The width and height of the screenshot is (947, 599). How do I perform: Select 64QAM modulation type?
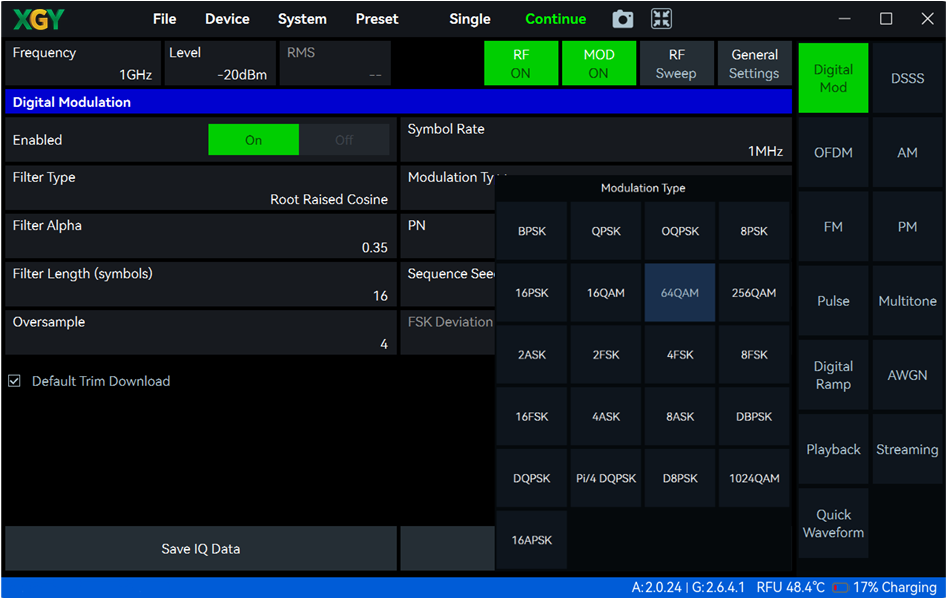[x=680, y=293]
